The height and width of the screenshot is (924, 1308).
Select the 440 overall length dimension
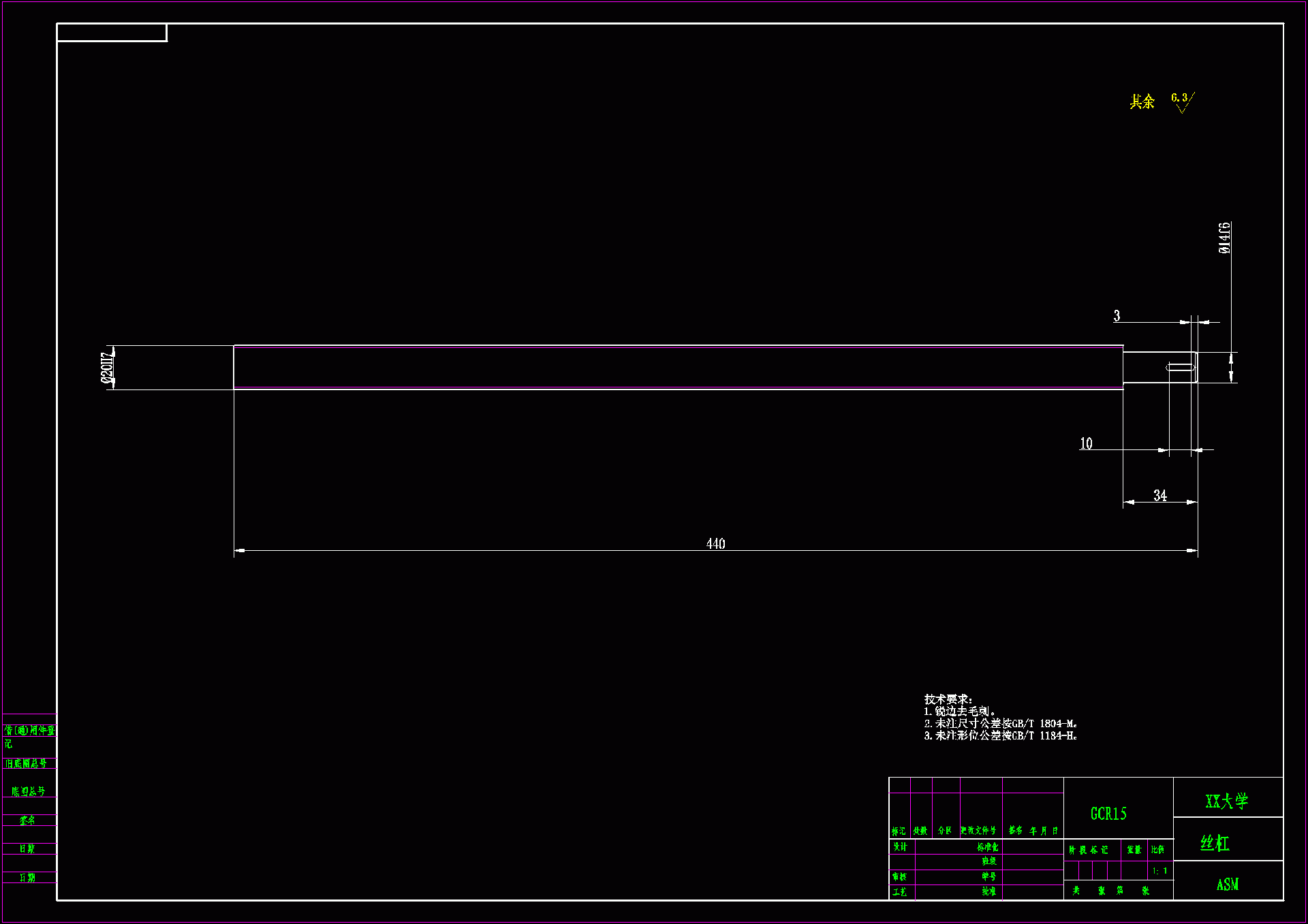point(715,543)
